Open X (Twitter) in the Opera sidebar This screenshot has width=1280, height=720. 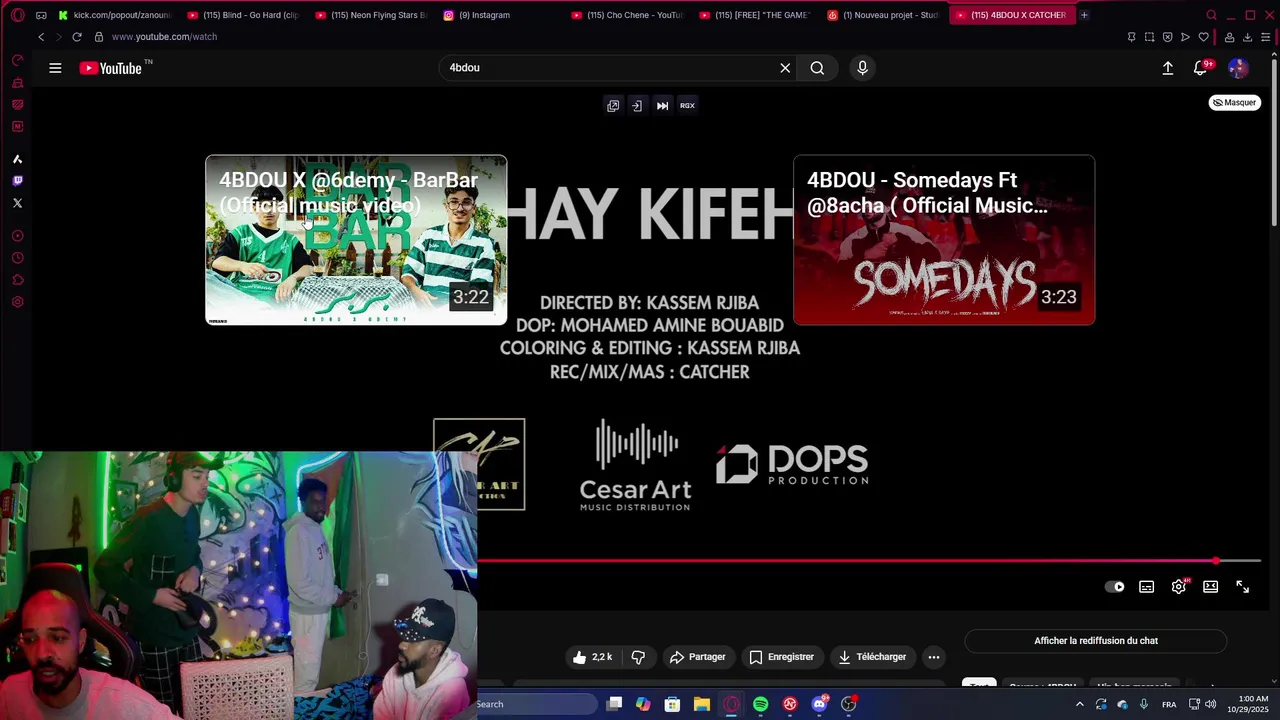17,203
